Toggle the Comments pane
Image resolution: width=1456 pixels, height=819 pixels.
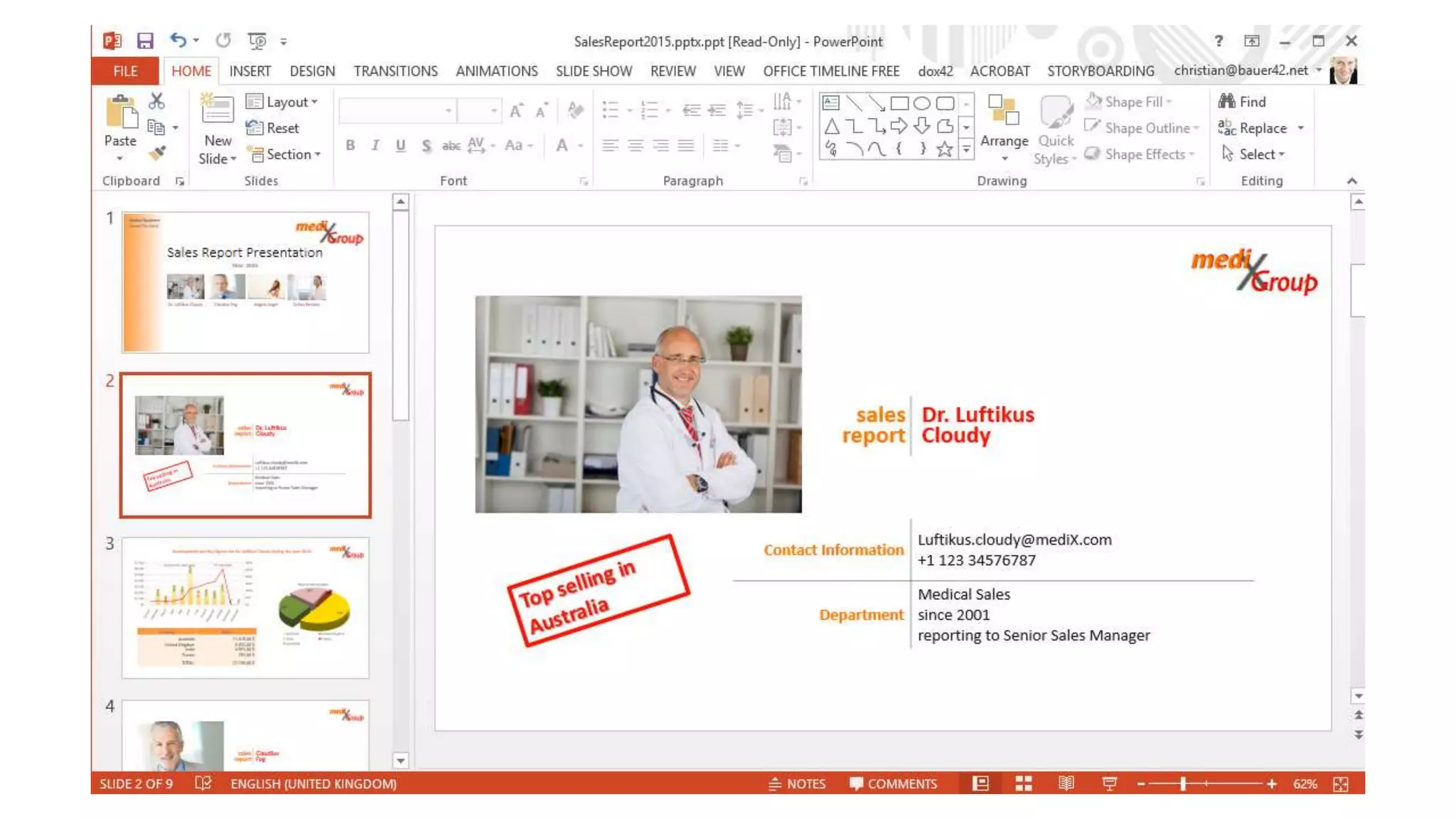coord(893,783)
